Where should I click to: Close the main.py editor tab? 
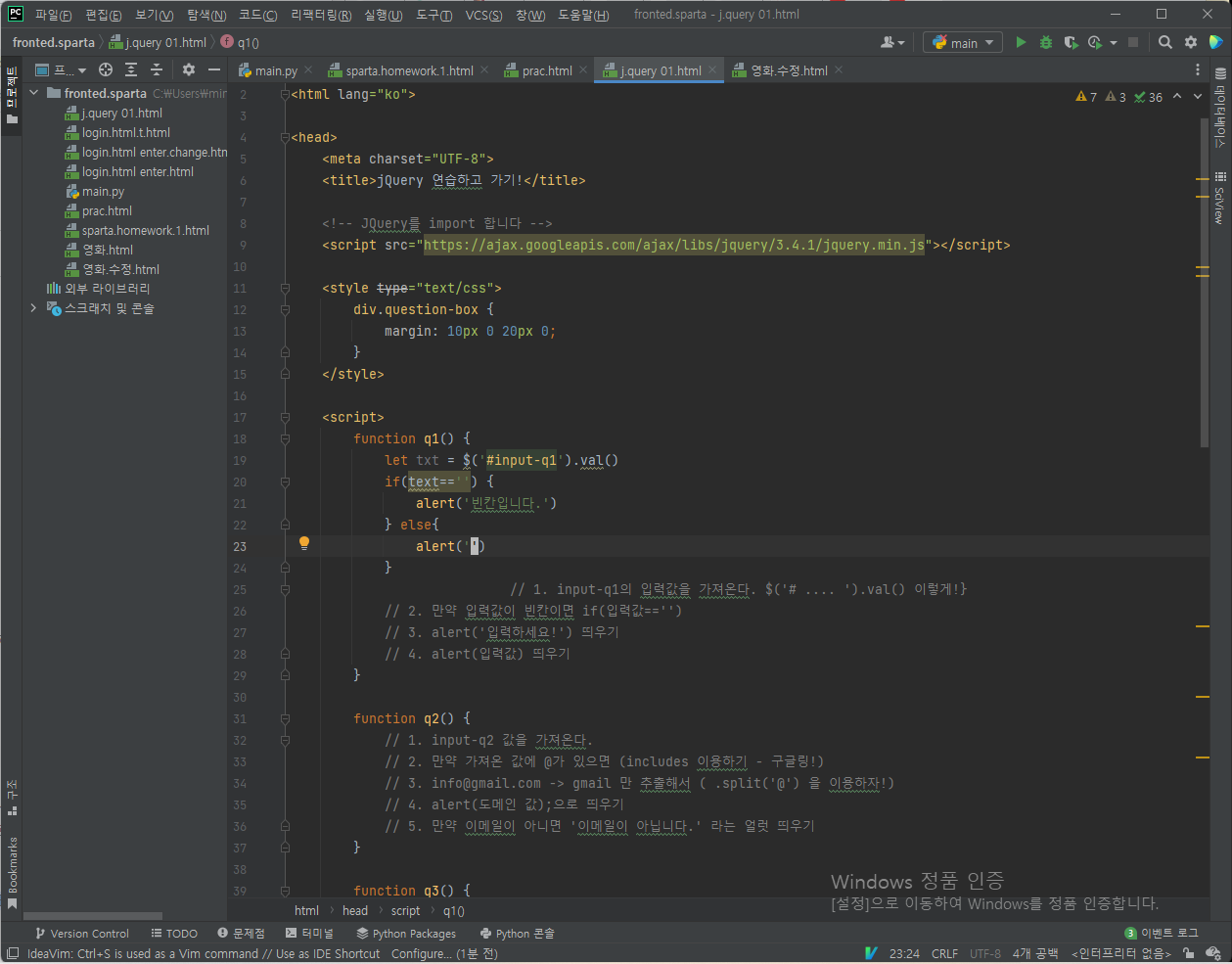[x=308, y=69]
